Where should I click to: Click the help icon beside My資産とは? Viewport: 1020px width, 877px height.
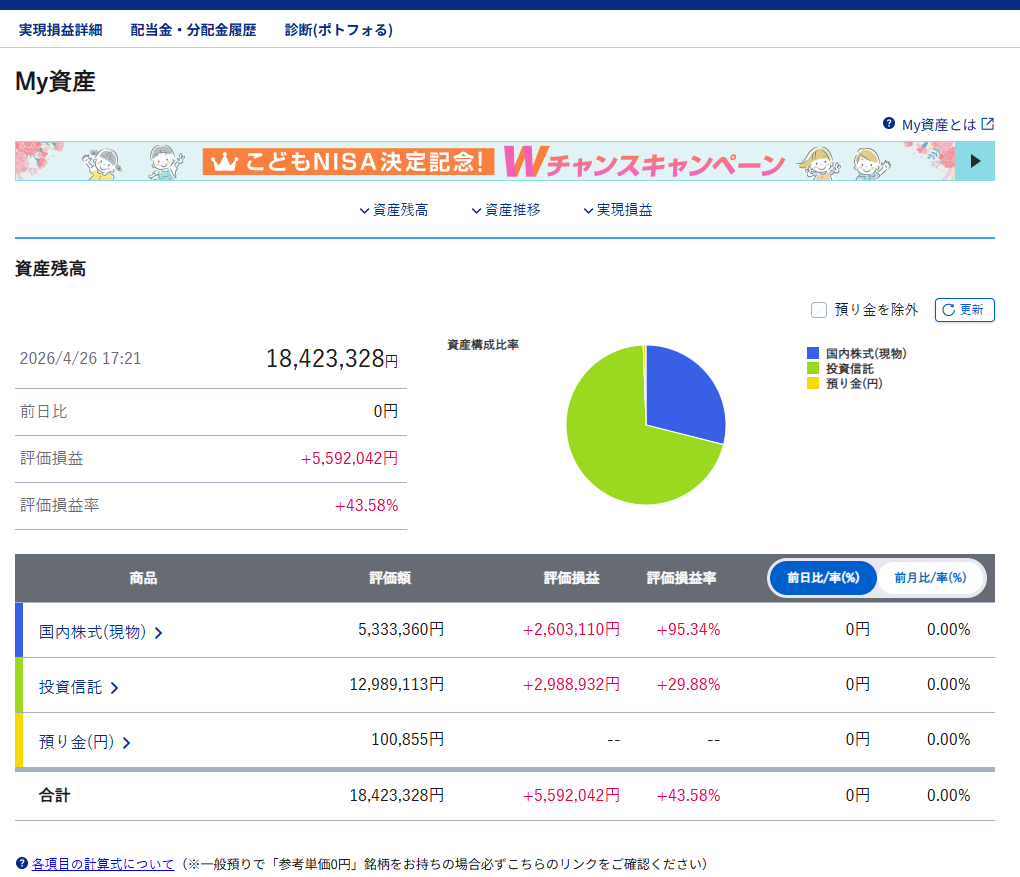click(x=888, y=124)
